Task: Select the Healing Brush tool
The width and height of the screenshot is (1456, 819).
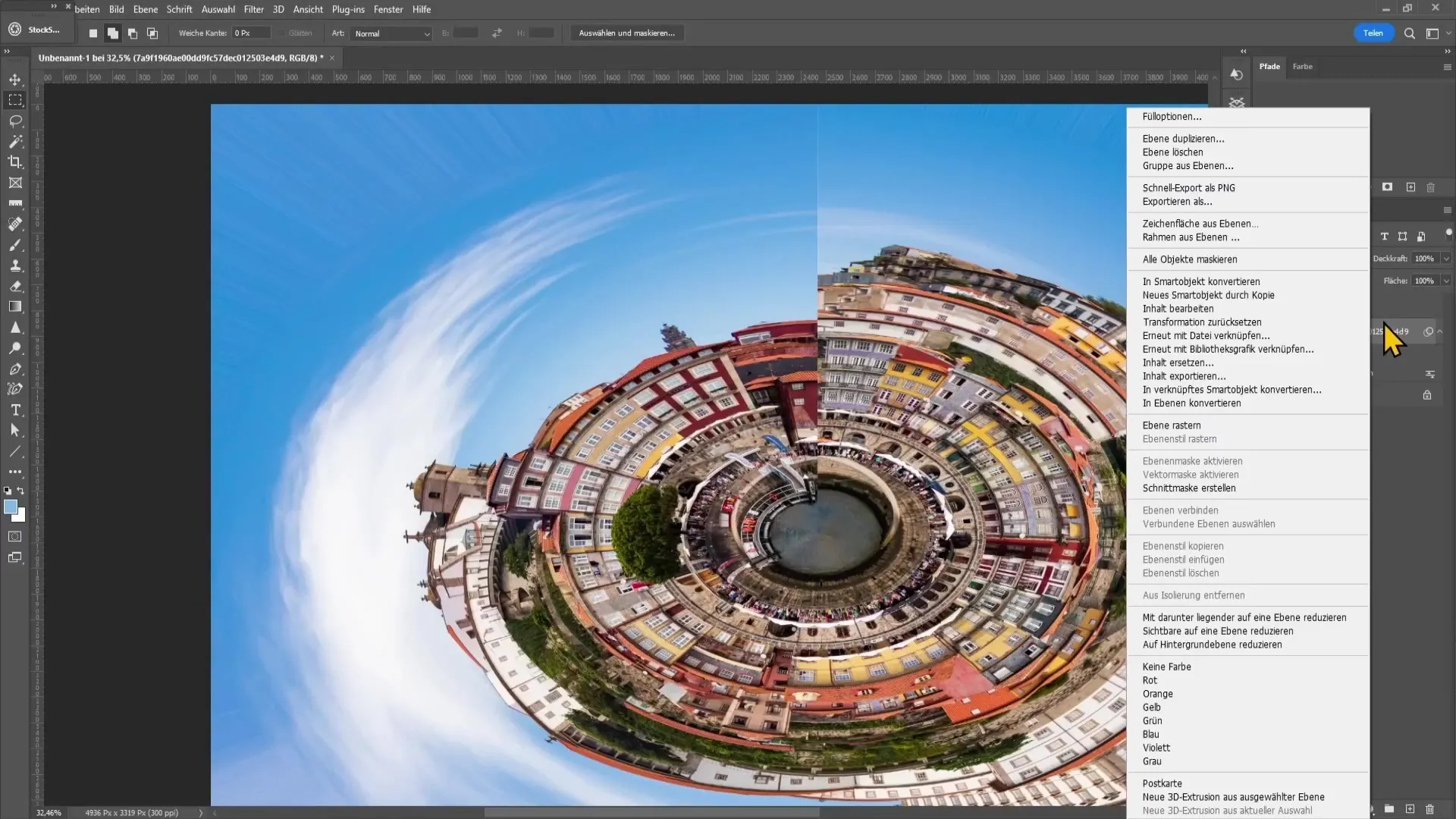Action: [15, 224]
